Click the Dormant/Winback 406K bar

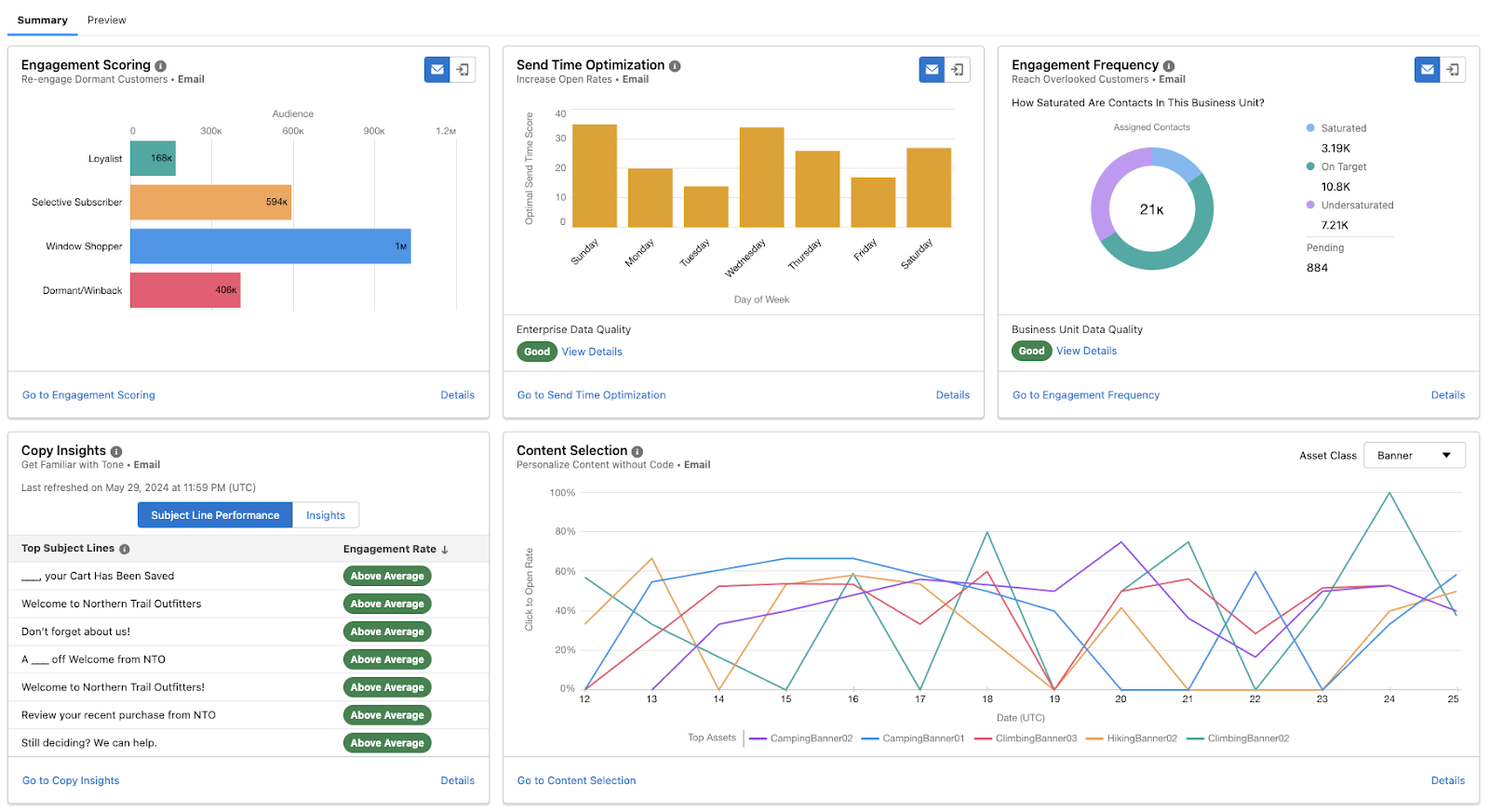coord(185,290)
